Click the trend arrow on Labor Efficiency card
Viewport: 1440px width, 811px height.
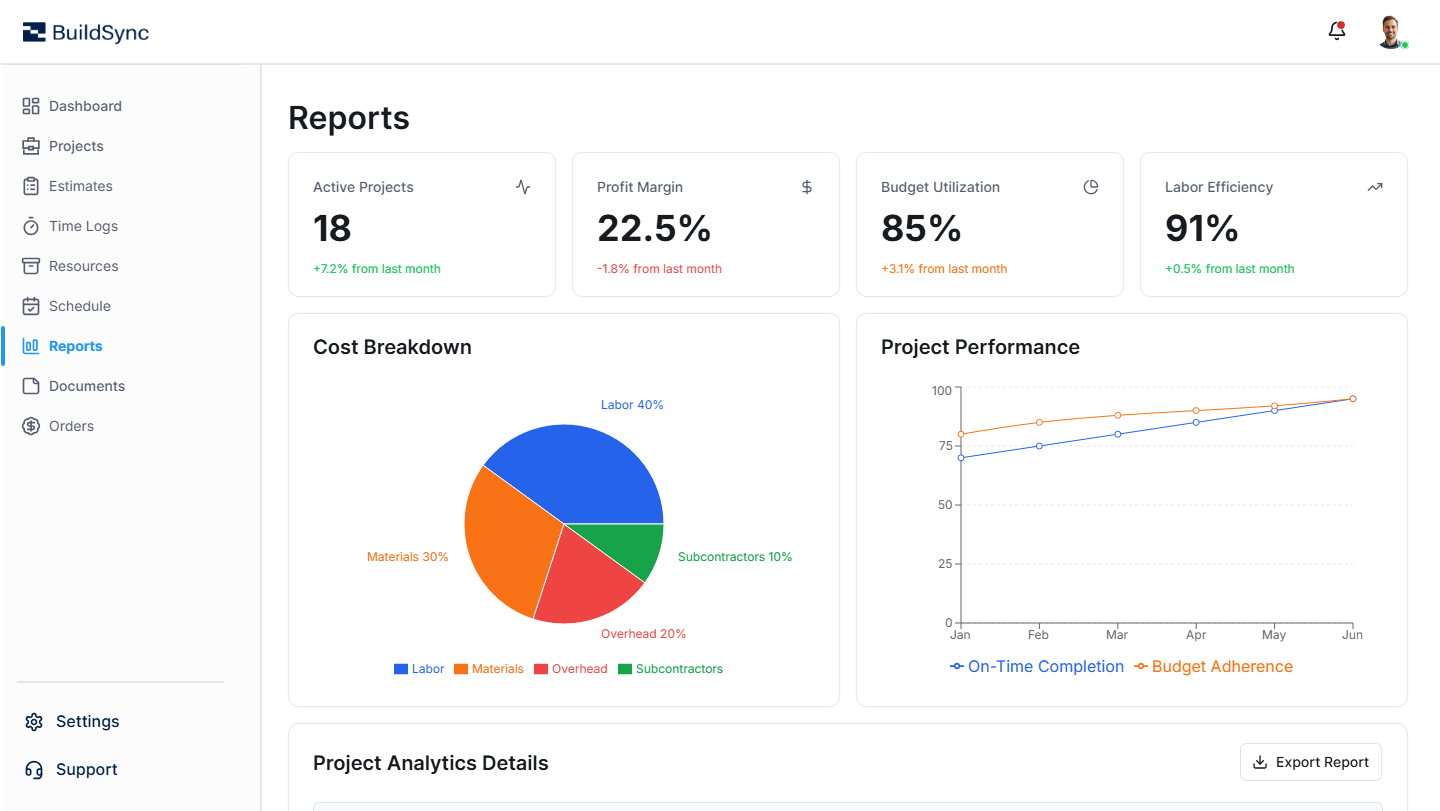pyautogui.click(x=1374, y=187)
